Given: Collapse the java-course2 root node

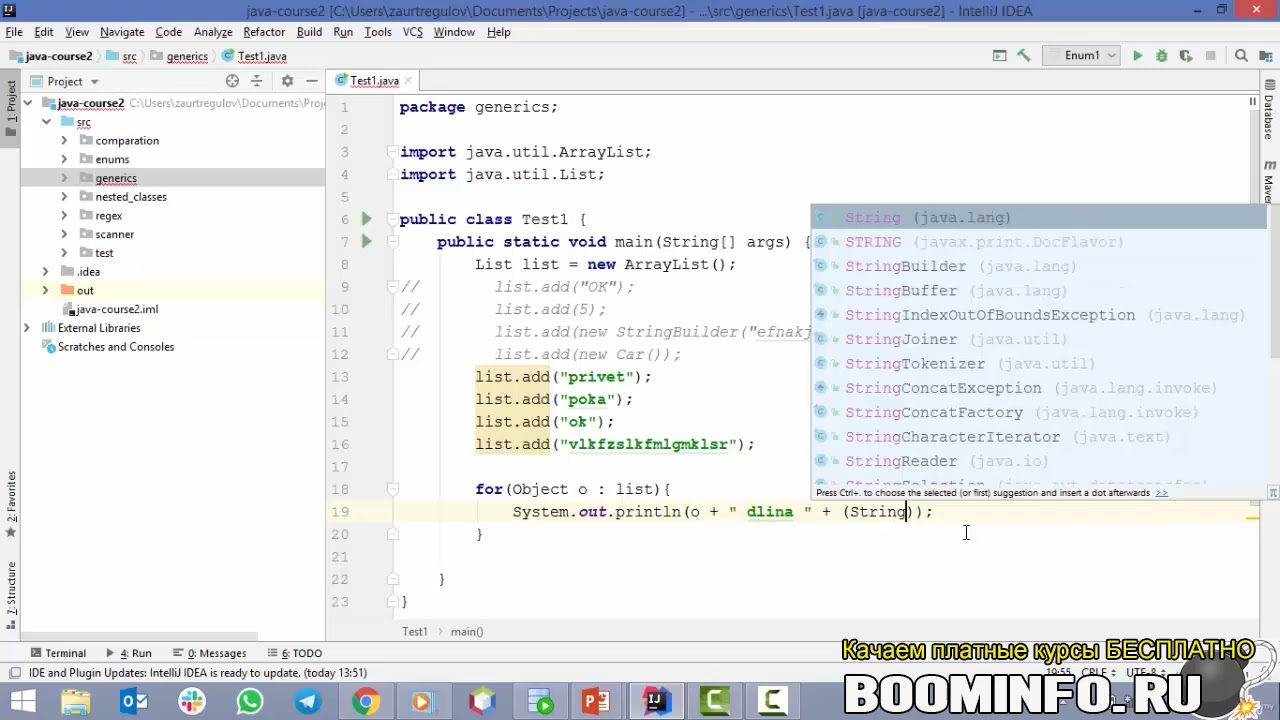Looking at the screenshot, I should tap(28, 103).
